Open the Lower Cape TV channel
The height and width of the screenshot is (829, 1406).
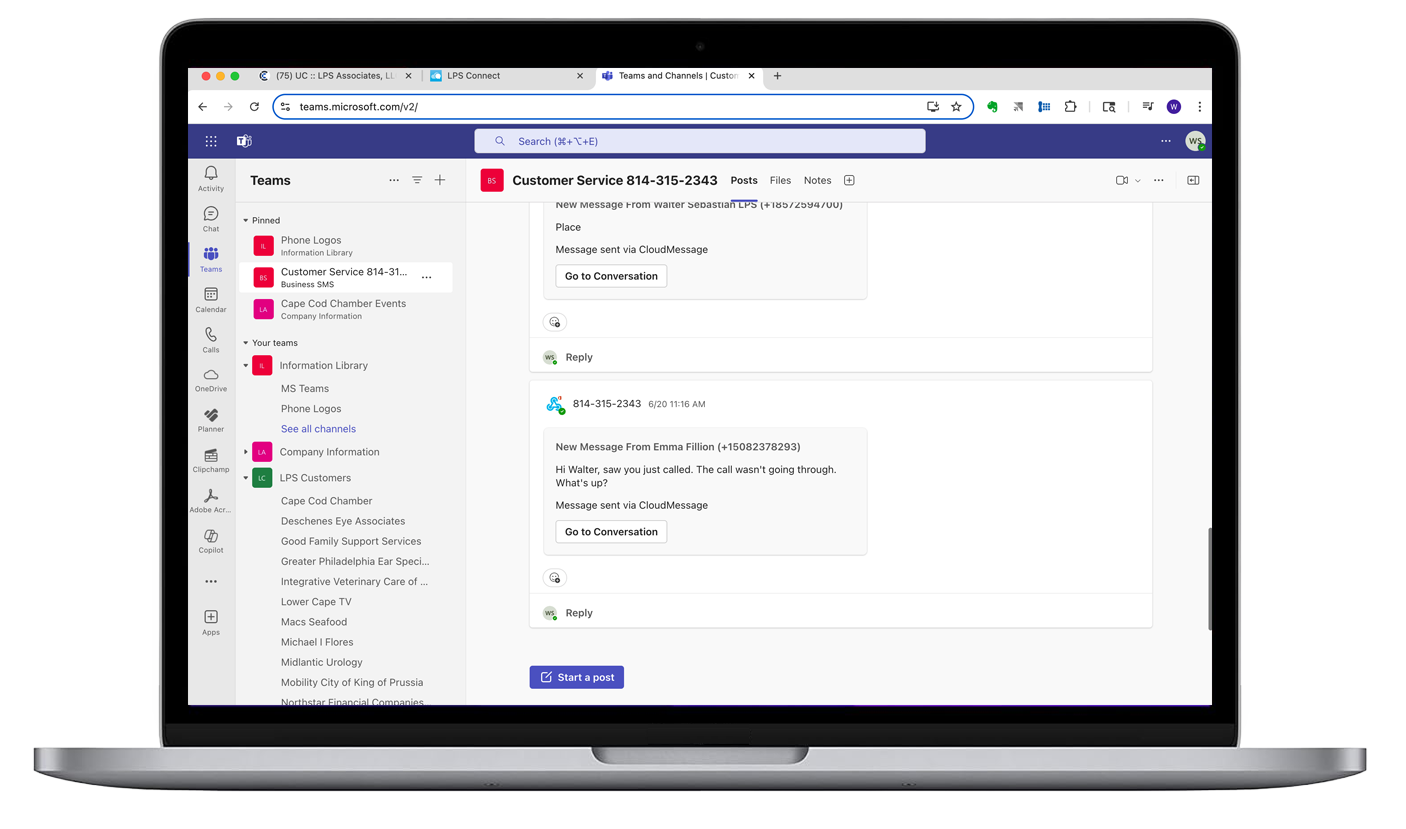pyautogui.click(x=316, y=602)
